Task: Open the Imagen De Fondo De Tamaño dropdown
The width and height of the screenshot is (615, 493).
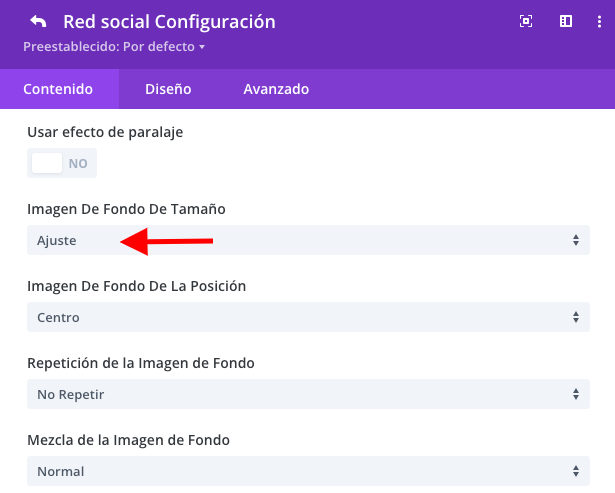Action: pos(308,240)
